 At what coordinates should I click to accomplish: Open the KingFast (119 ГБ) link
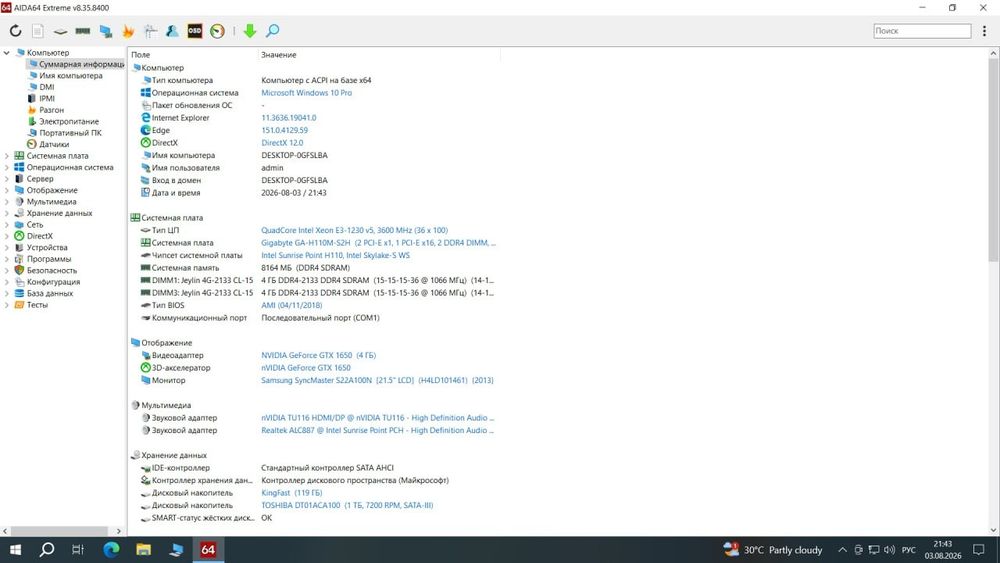pos(291,493)
